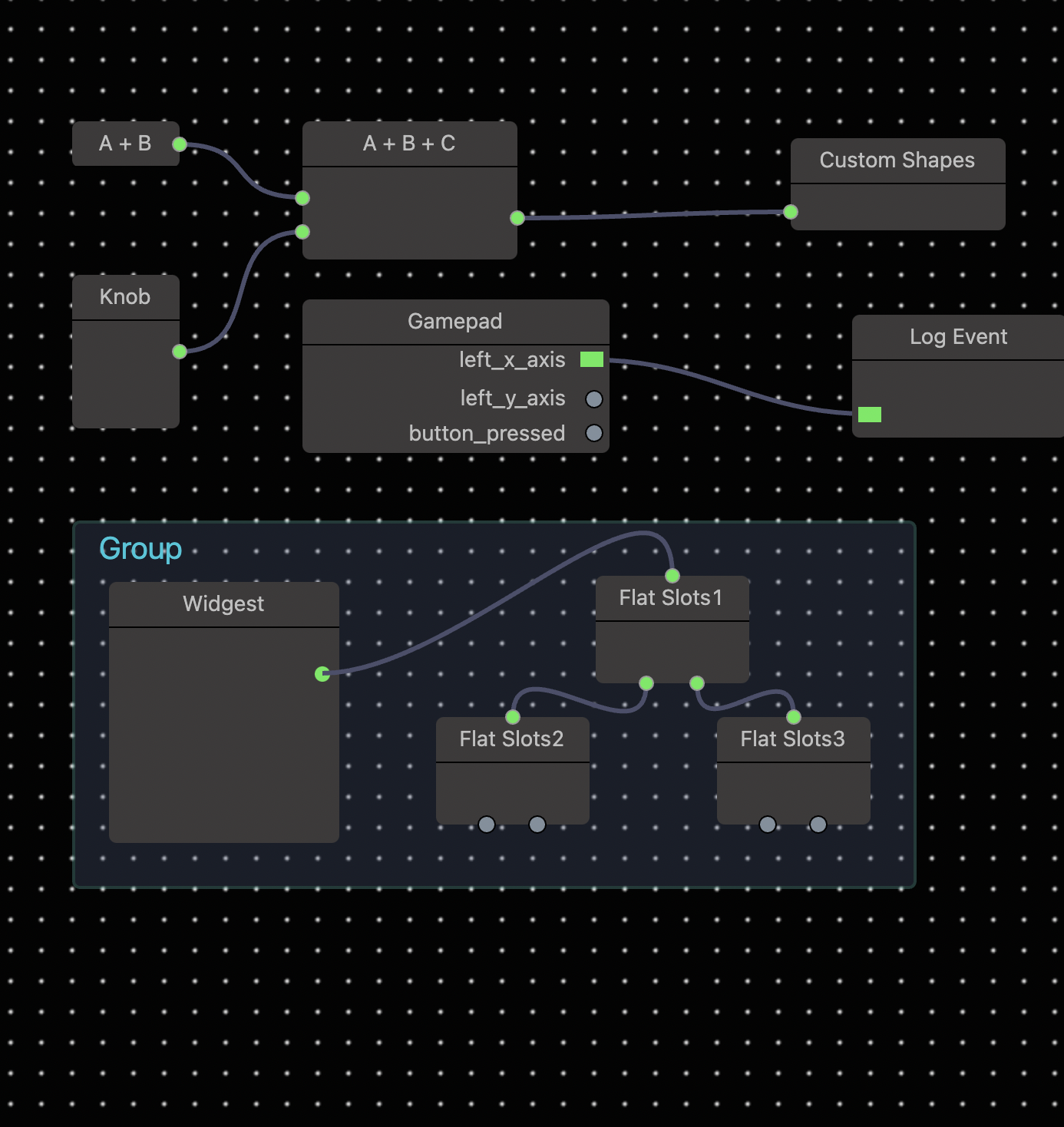Image resolution: width=1064 pixels, height=1127 pixels.
Task: Select the Custom Shapes node title
Action: click(897, 160)
